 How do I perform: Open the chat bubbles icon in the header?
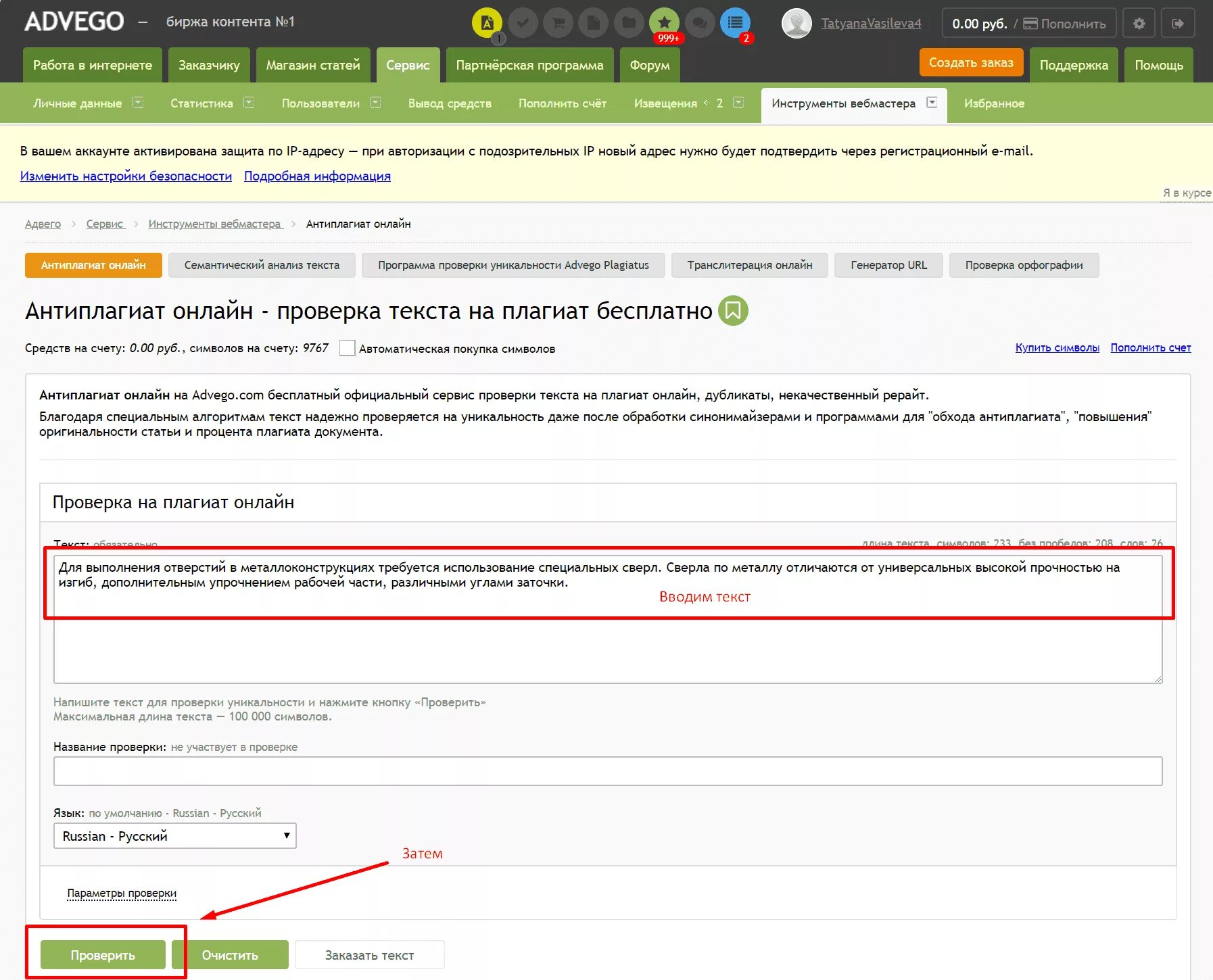tap(700, 23)
